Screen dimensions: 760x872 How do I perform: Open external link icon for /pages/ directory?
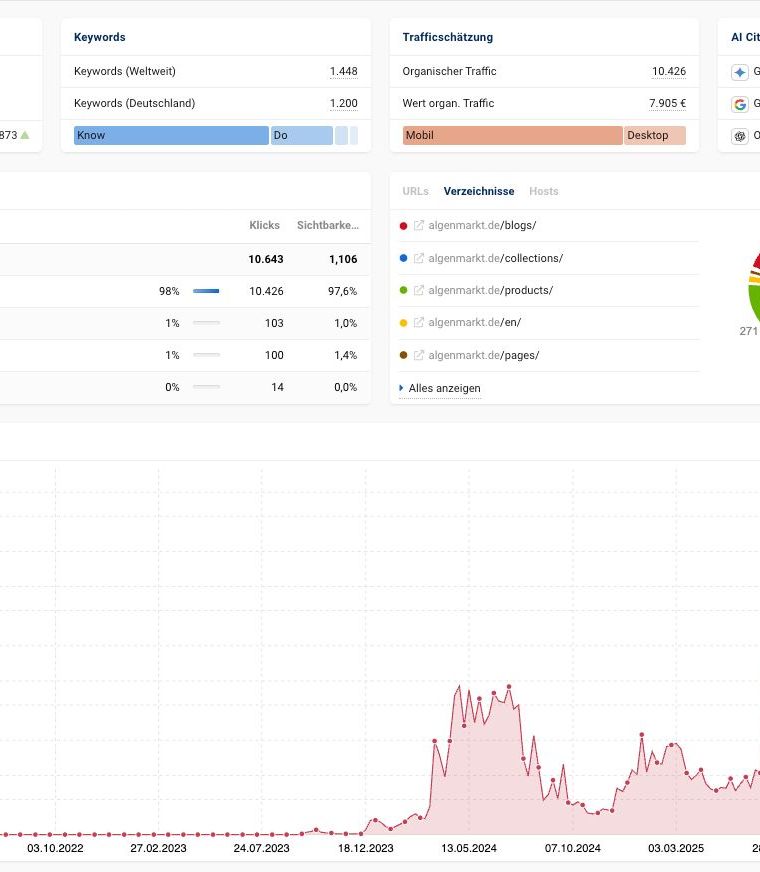tap(419, 355)
